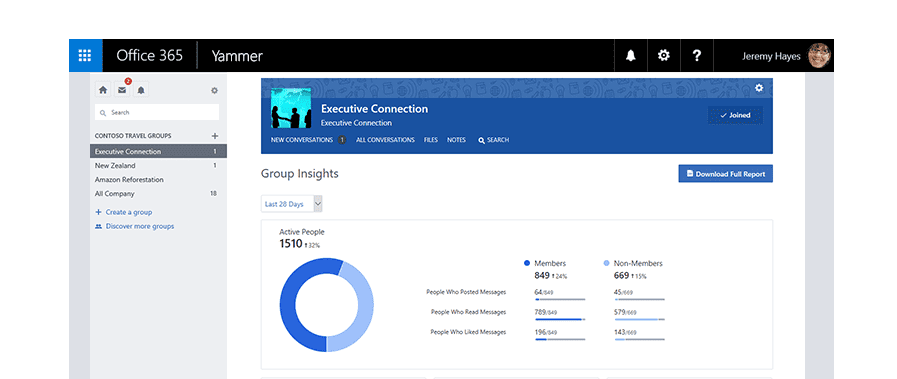
Task: Open the Notes tab
Action: click(x=456, y=140)
